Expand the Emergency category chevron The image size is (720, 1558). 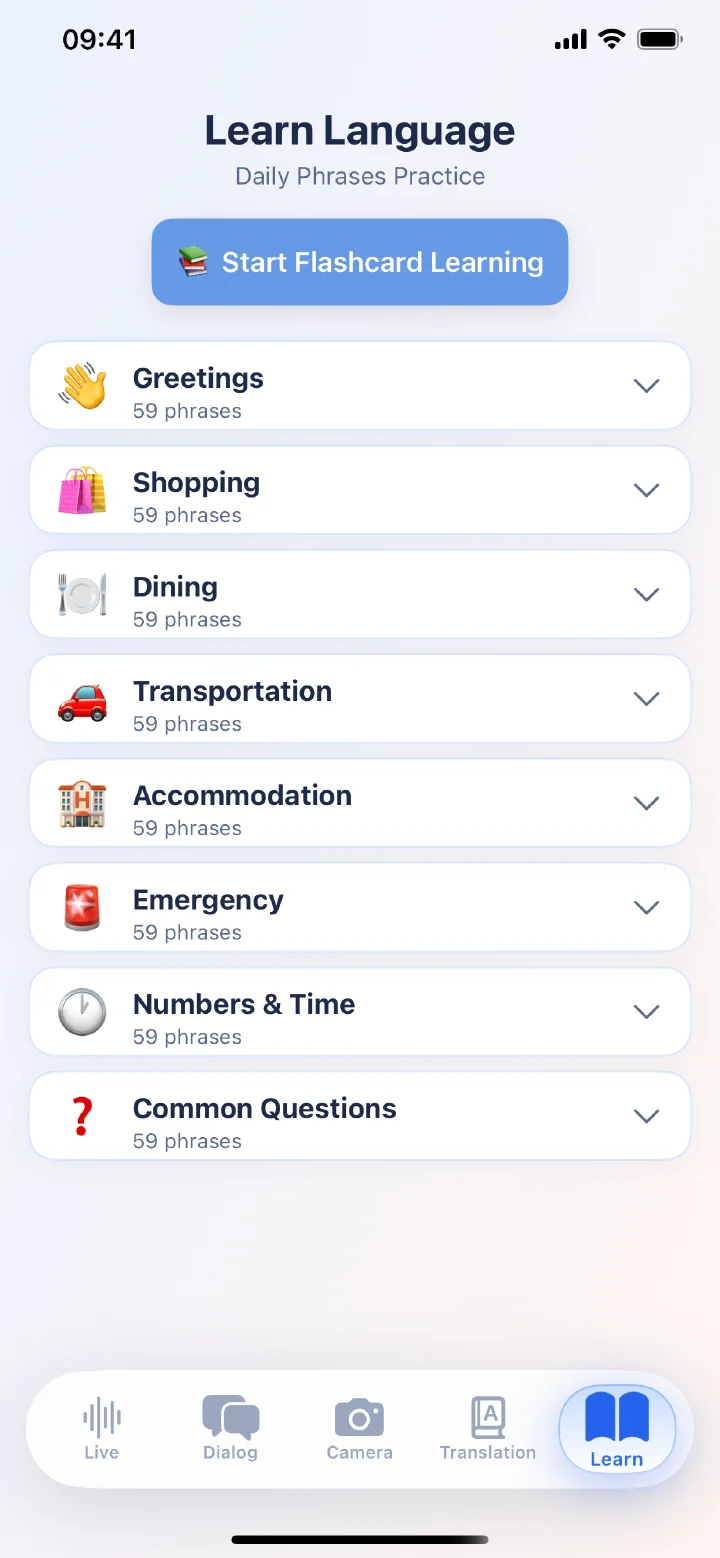pos(647,907)
